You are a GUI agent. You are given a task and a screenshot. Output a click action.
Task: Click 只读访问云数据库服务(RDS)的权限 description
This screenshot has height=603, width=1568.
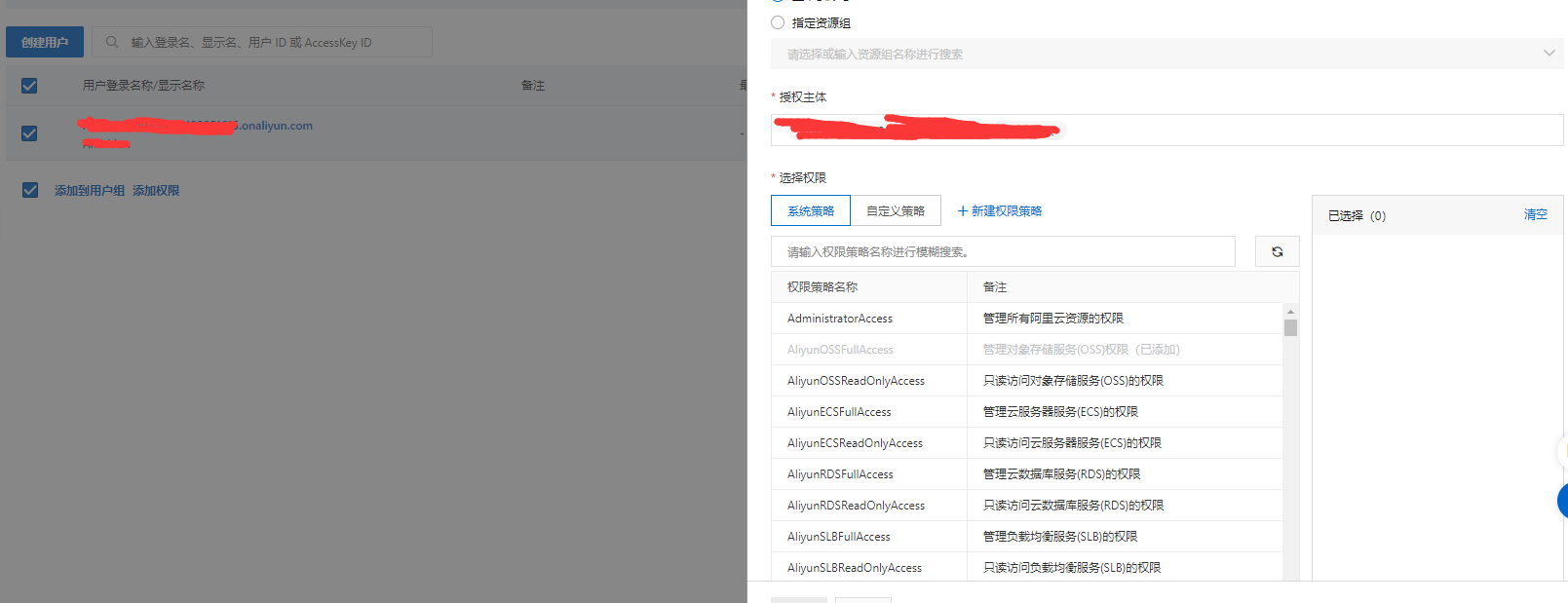[1073, 506]
